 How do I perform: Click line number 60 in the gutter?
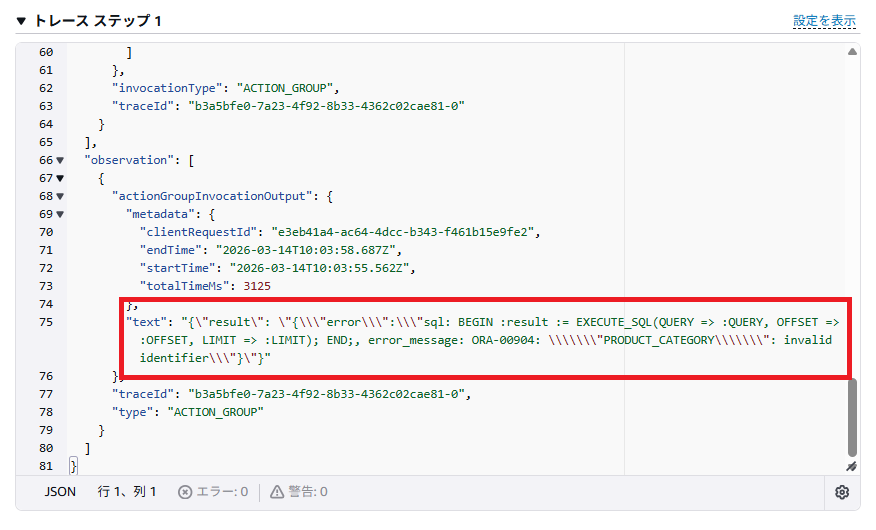[45, 52]
